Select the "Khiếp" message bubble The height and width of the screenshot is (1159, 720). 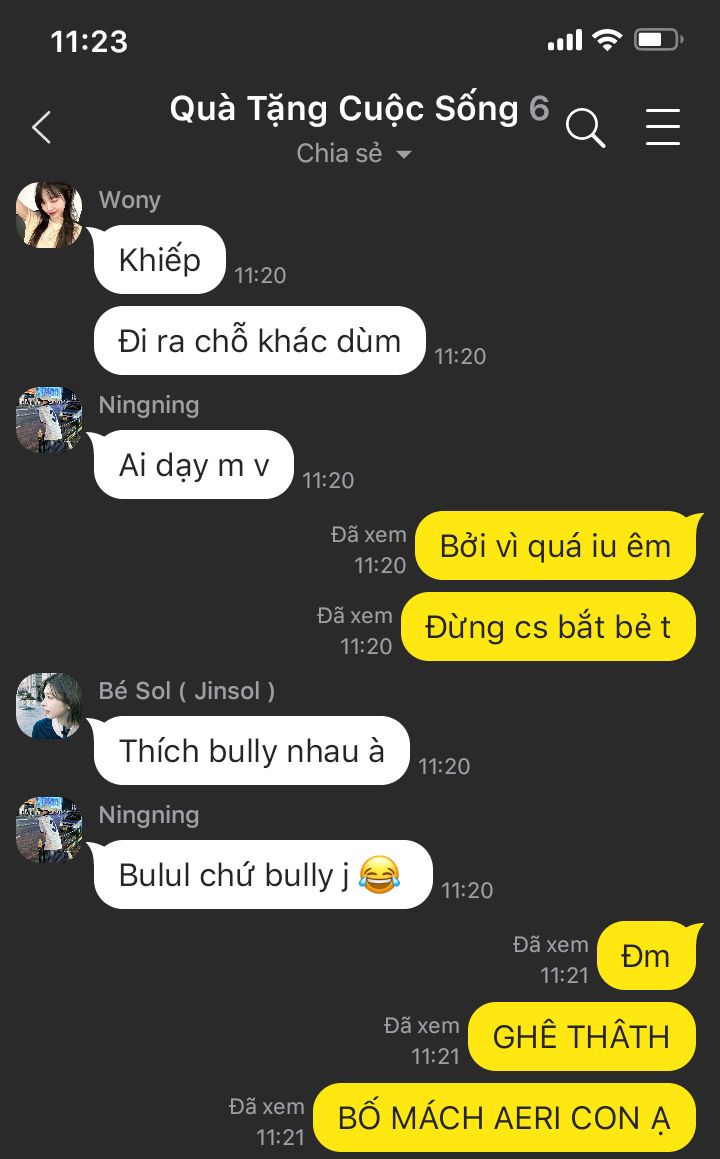159,259
